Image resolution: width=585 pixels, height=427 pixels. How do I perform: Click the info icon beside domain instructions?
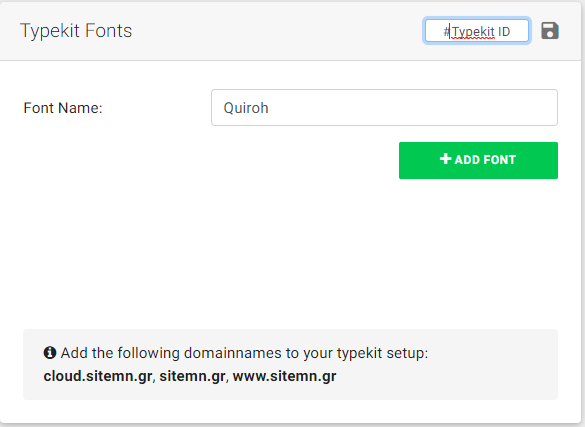[50, 352]
